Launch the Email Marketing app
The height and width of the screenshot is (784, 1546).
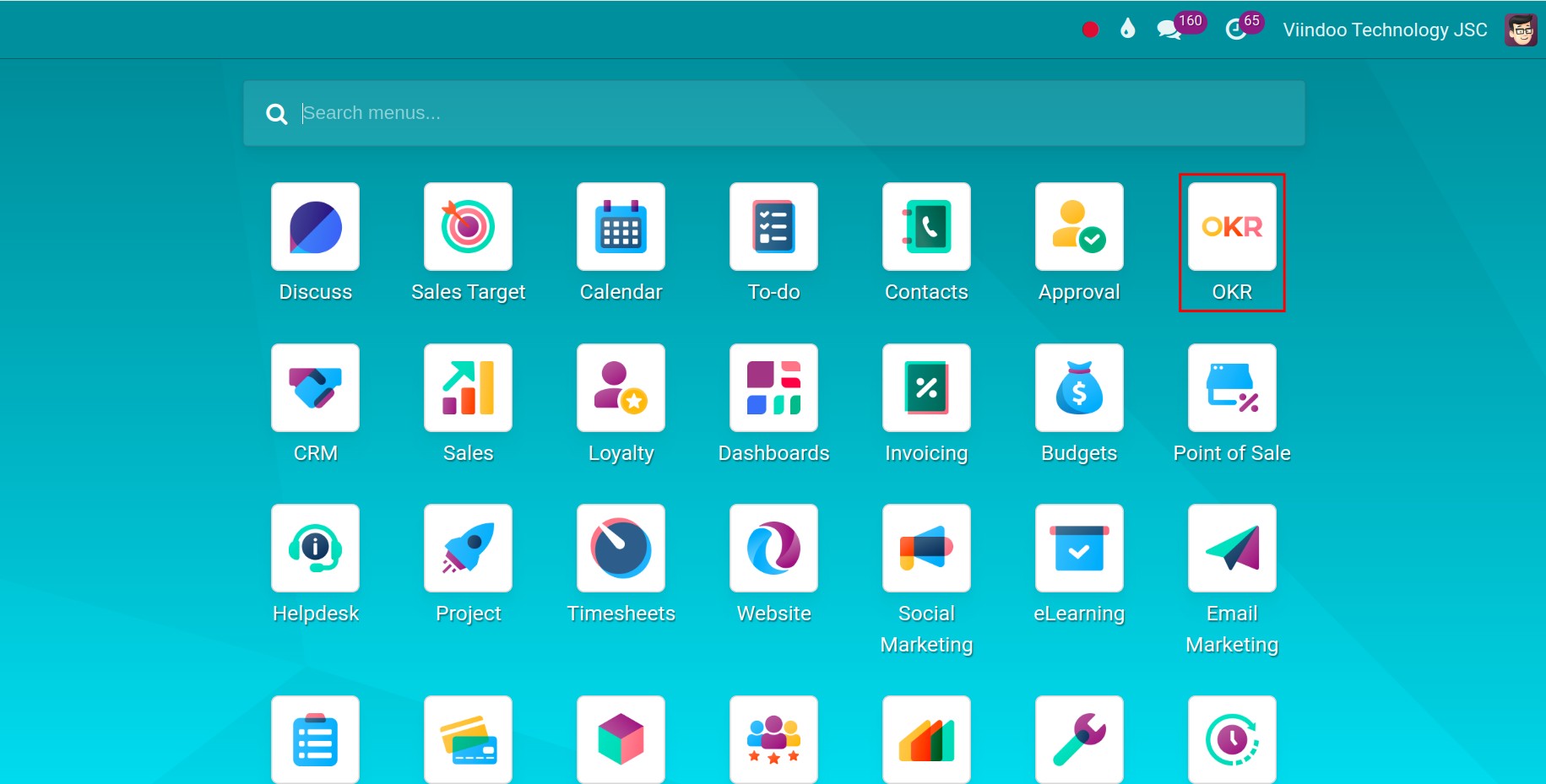coord(1232,549)
